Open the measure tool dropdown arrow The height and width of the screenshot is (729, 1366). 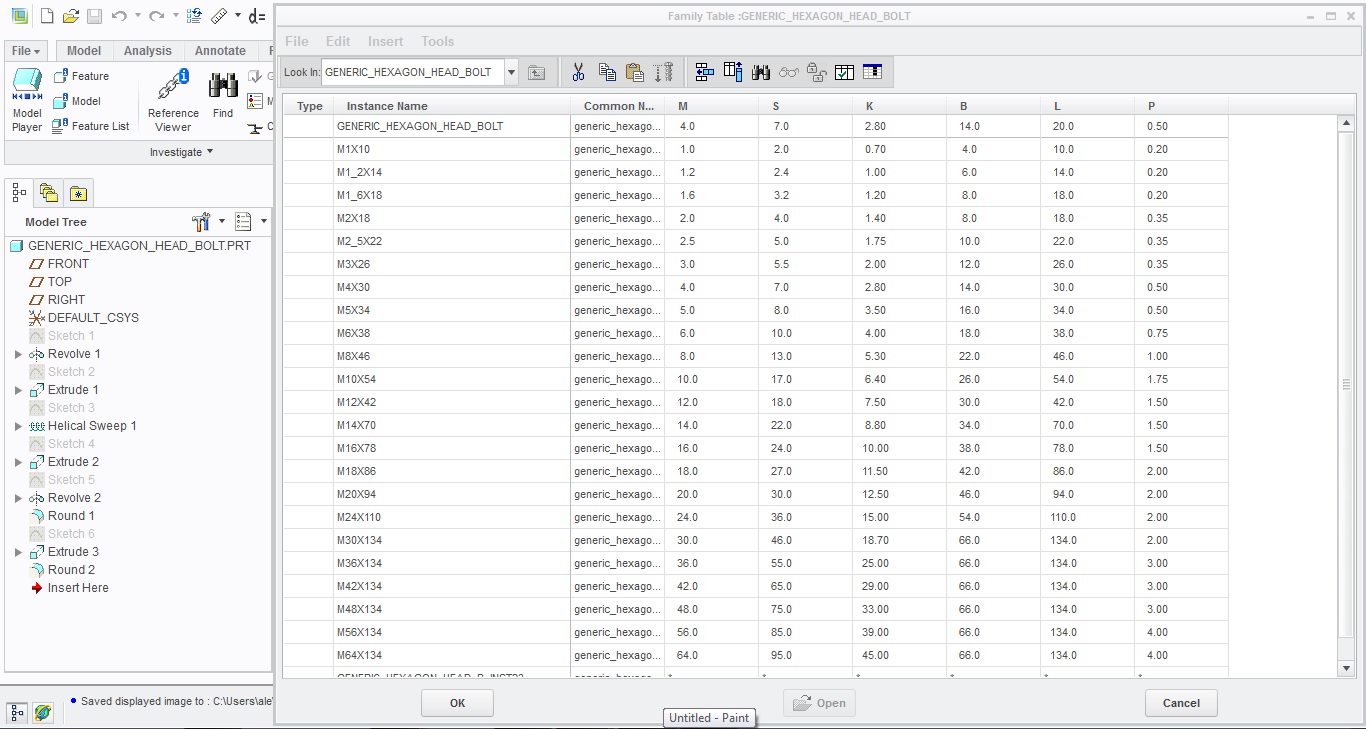237,16
